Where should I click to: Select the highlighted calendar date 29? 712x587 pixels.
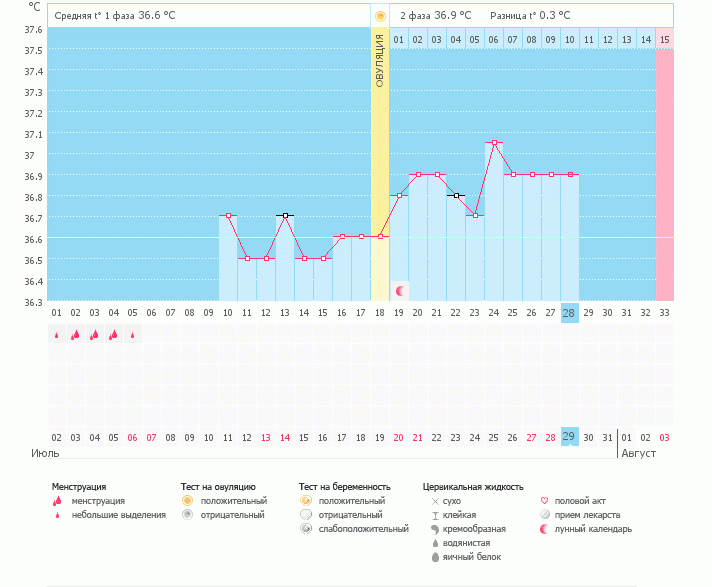pyautogui.click(x=569, y=436)
